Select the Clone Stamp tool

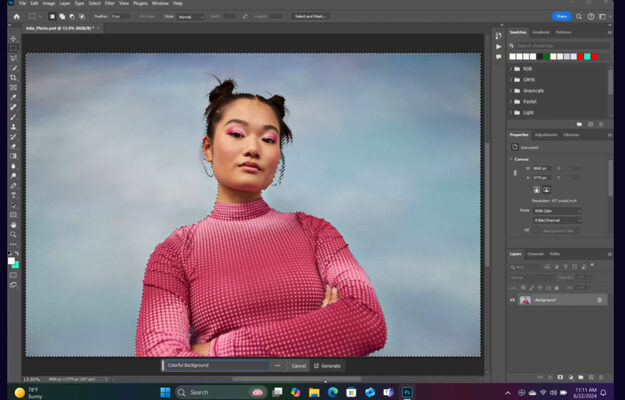coord(13,127)
